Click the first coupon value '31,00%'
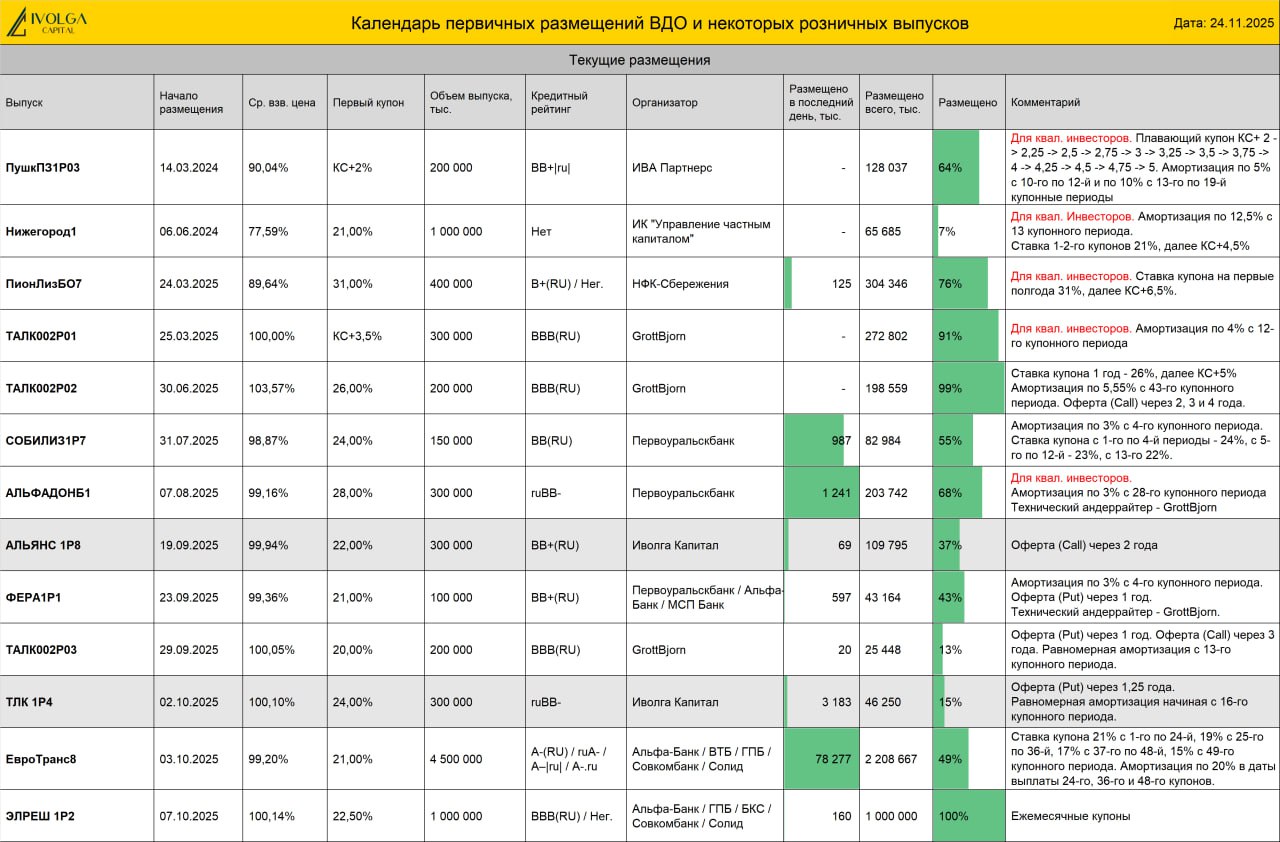This screenshot has height=842, width=1280. [353, 284]
